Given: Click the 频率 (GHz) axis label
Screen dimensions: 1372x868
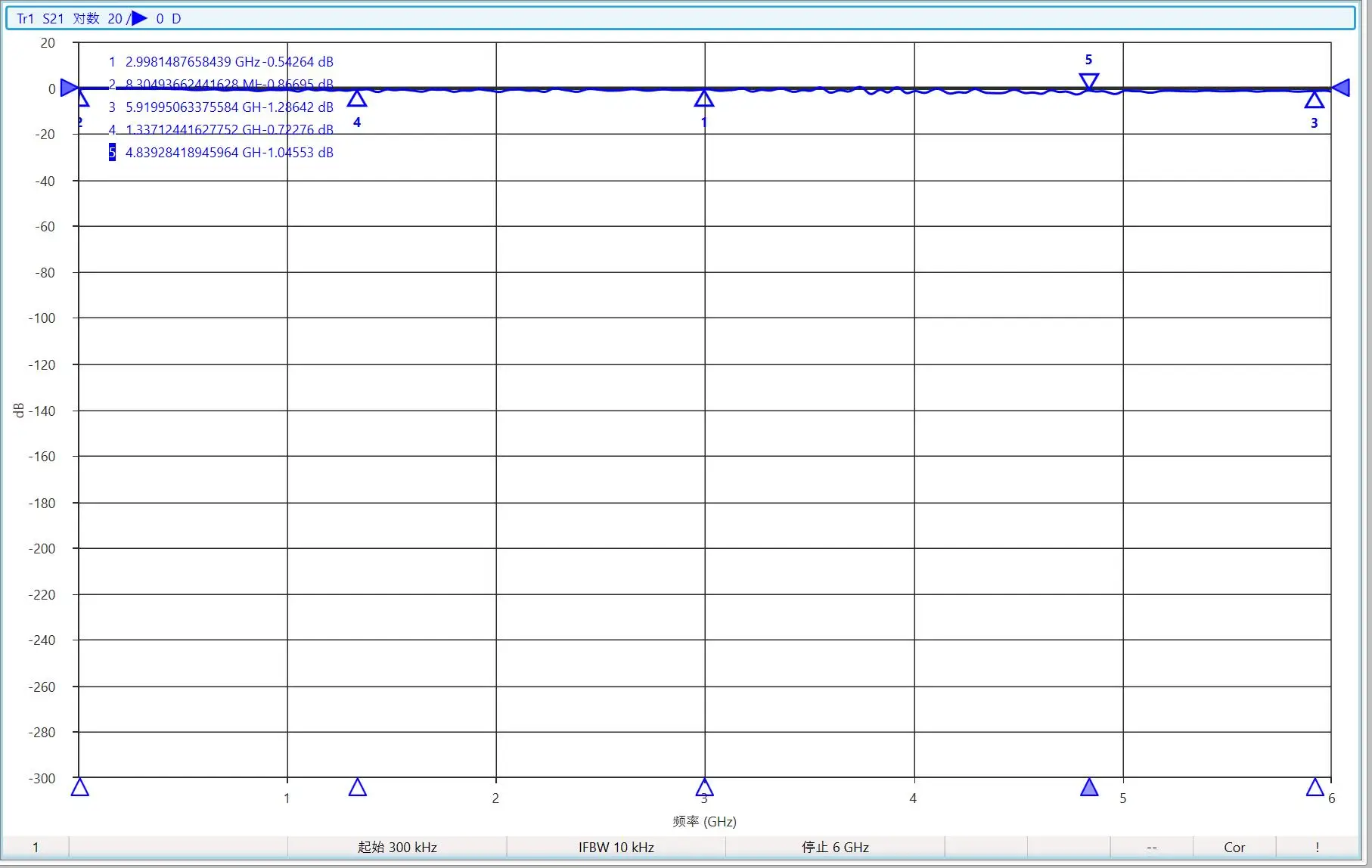Looking at the screenshot, I should (x=704, y=821).
